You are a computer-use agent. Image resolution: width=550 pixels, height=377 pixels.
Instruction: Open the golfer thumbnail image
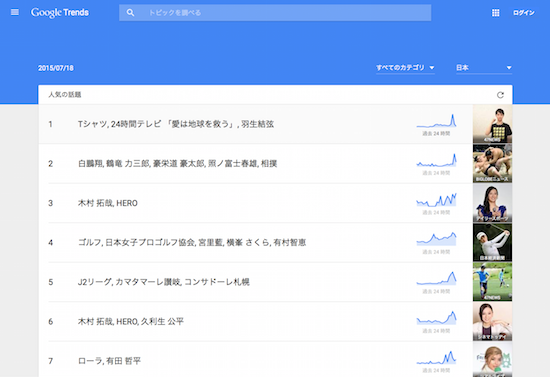pyautogui.click(x=492, y=243)
